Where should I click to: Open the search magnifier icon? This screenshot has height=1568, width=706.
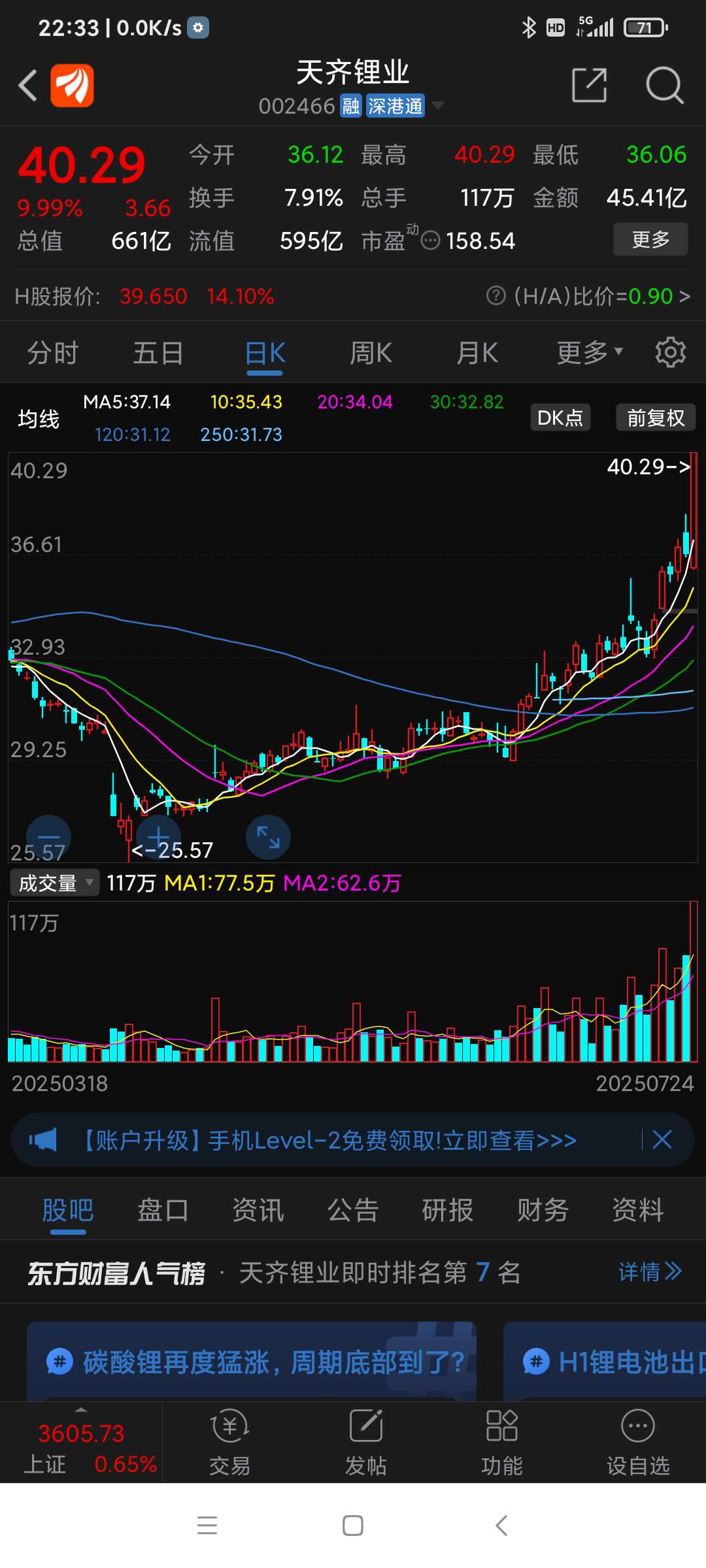(x=665, y=85)
